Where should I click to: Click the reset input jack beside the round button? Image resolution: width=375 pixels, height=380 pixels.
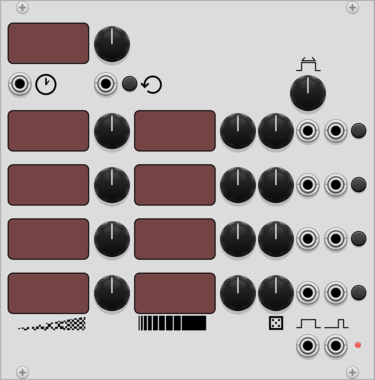click(x=106, y=84)
